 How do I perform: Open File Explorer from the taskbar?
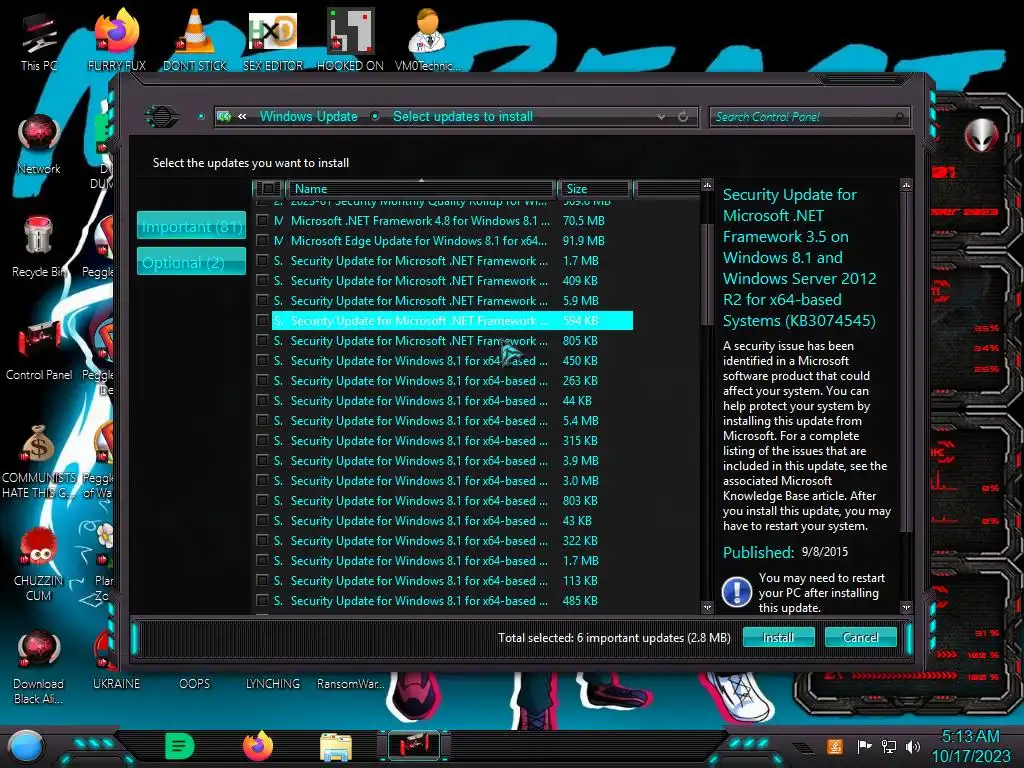click(336, 746)
